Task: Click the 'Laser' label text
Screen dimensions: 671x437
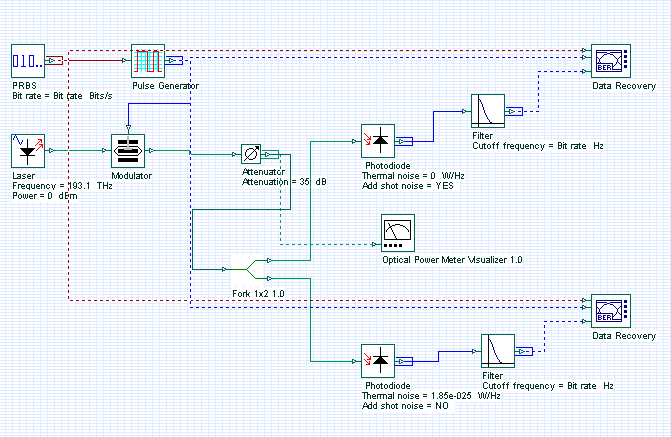Action: tap(24, 175)
